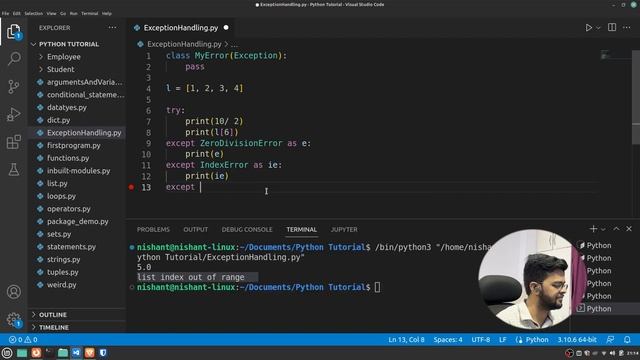The height and width of the screenshot is (360, 640).
Task: Open the Explorer view in activity bar
Action: (13, 31)
